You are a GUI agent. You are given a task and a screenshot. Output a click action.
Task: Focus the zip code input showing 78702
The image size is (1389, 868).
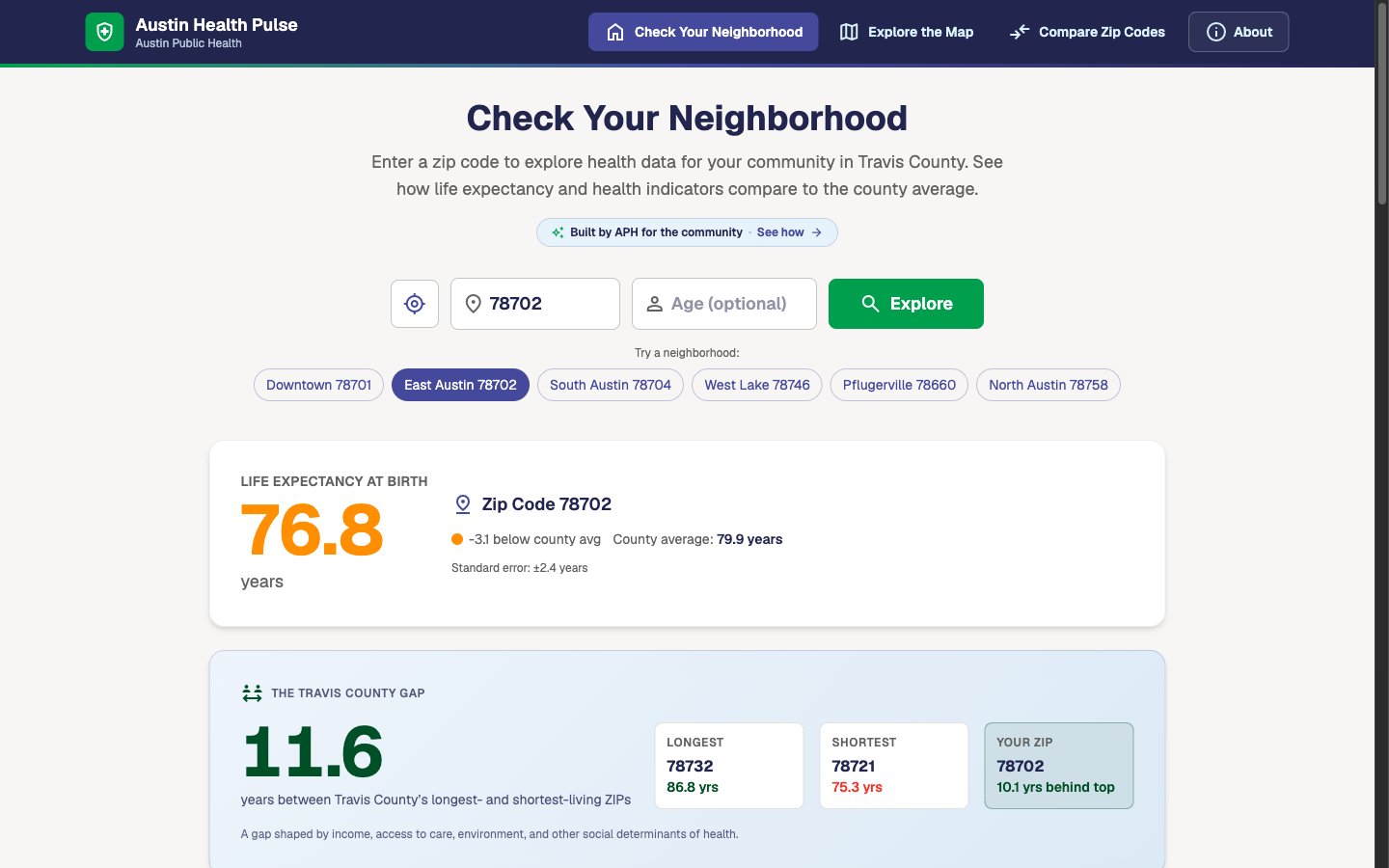(535, 304)
